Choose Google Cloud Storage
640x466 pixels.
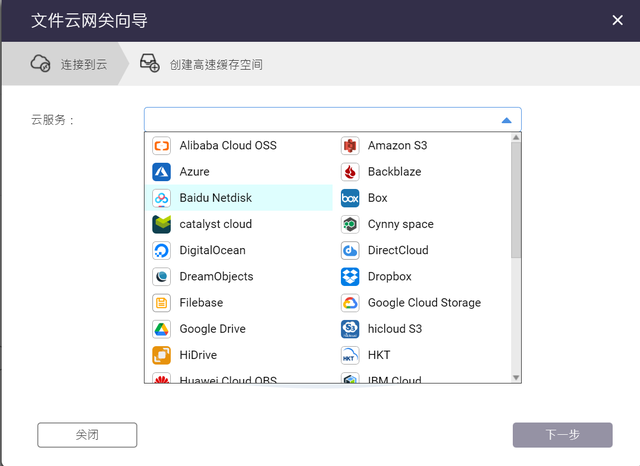click(422, 302)
